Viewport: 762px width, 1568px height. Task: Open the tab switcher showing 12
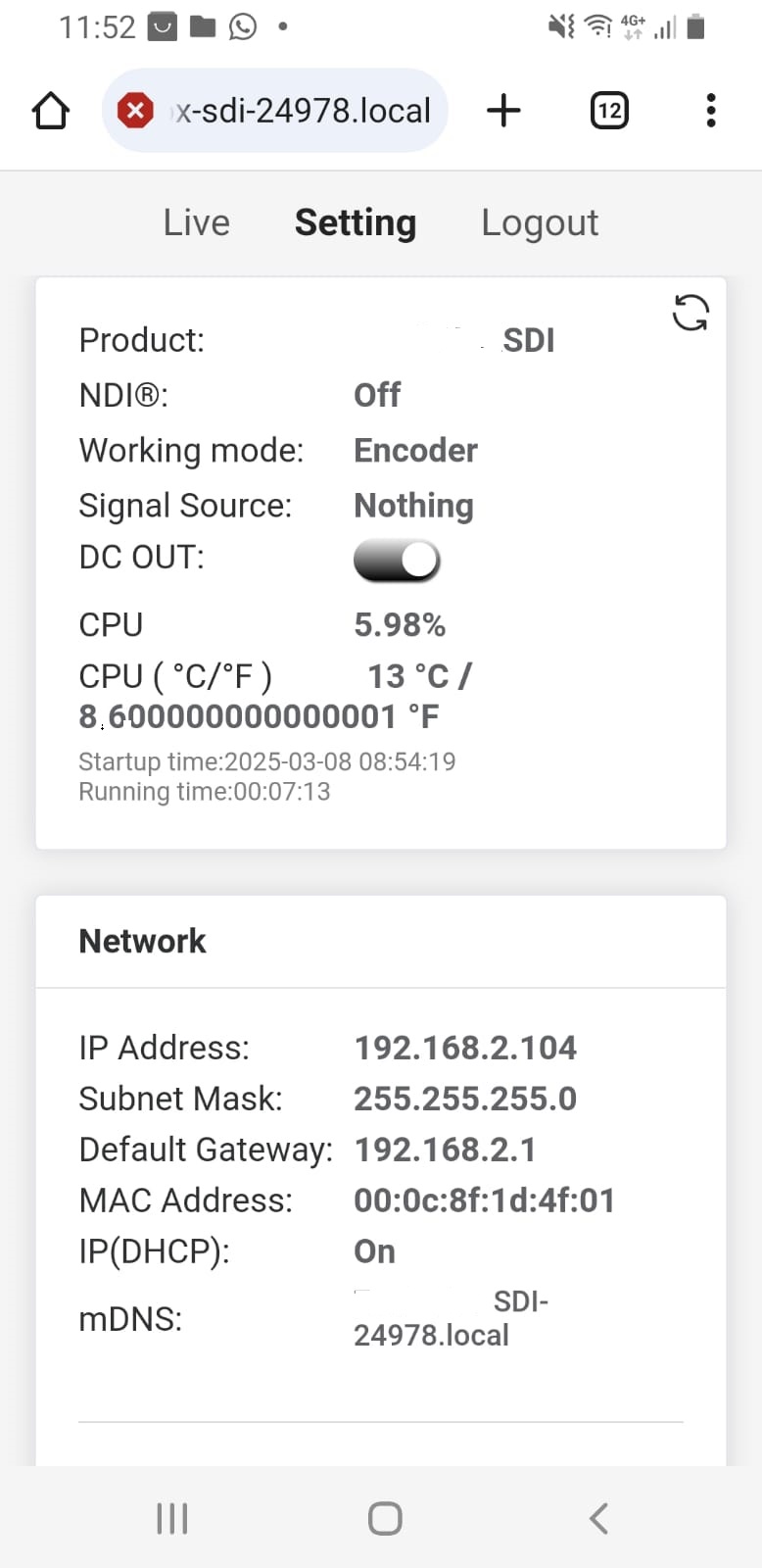click(x=609, y=111)
